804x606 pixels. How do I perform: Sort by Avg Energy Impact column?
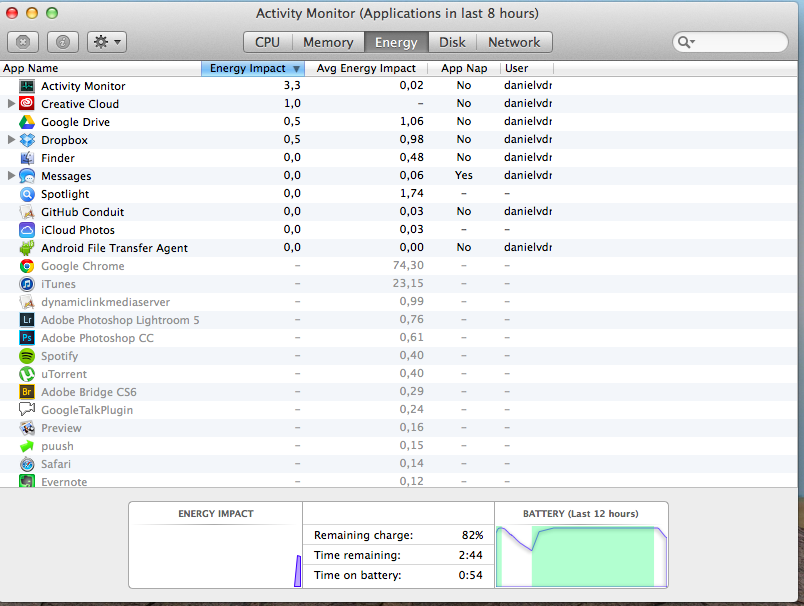point(366,68)
